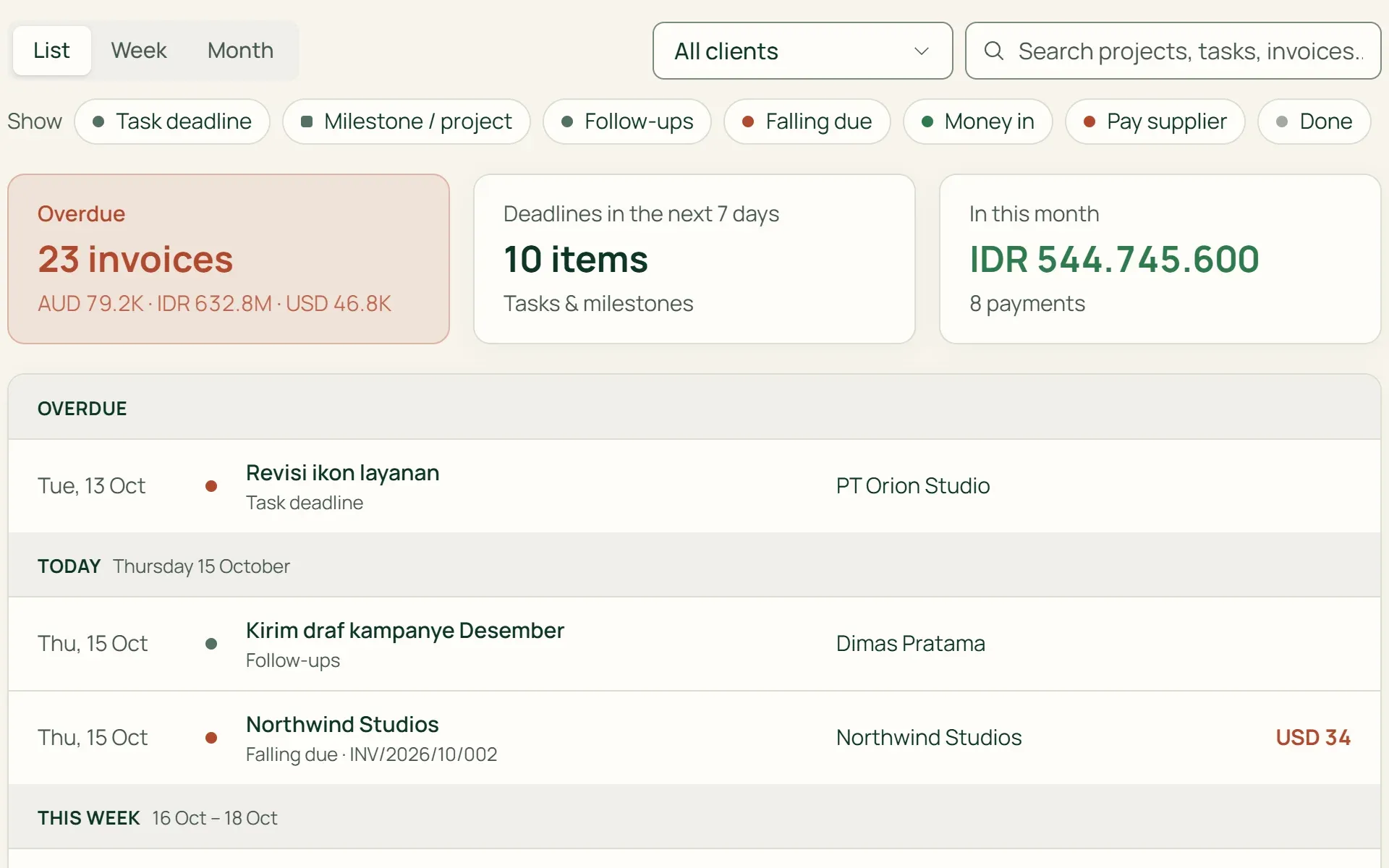Switch to the List view tab
This screenshot has height=868, width=1389.
point(52,51)
